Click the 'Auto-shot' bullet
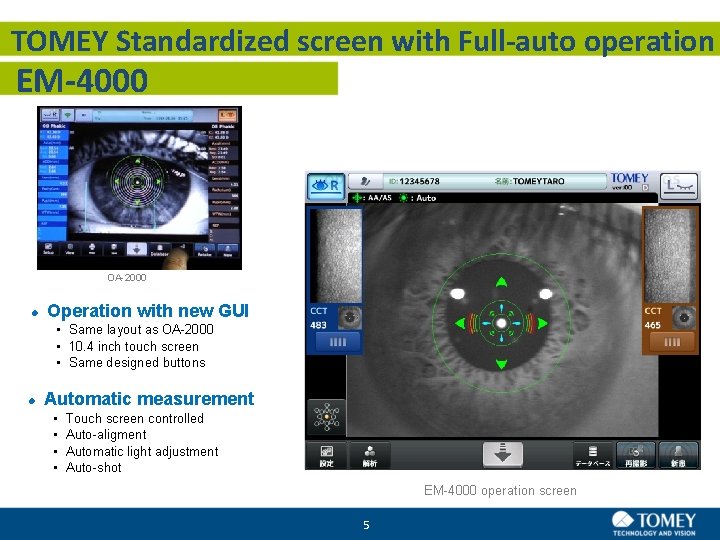720x540 pixels. tap(93, 467)
